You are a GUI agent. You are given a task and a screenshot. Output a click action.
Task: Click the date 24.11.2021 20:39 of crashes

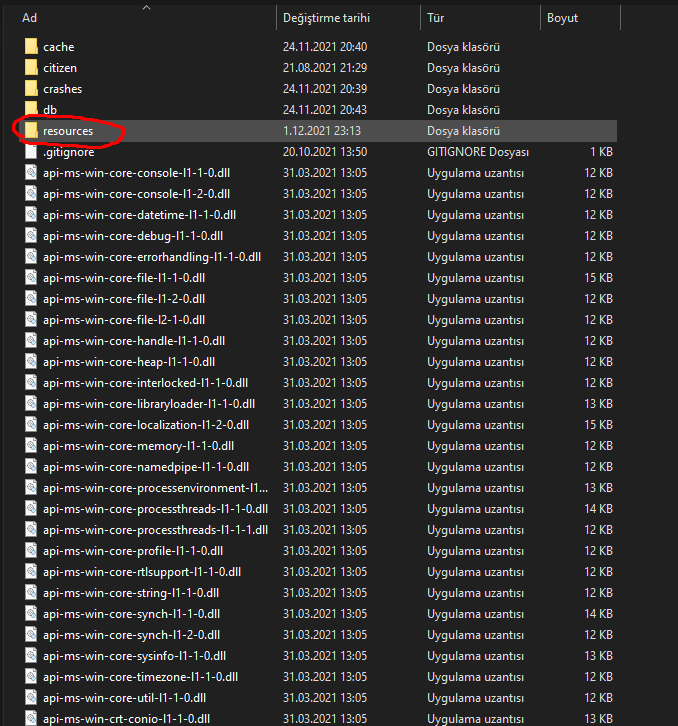click(325, 88)
